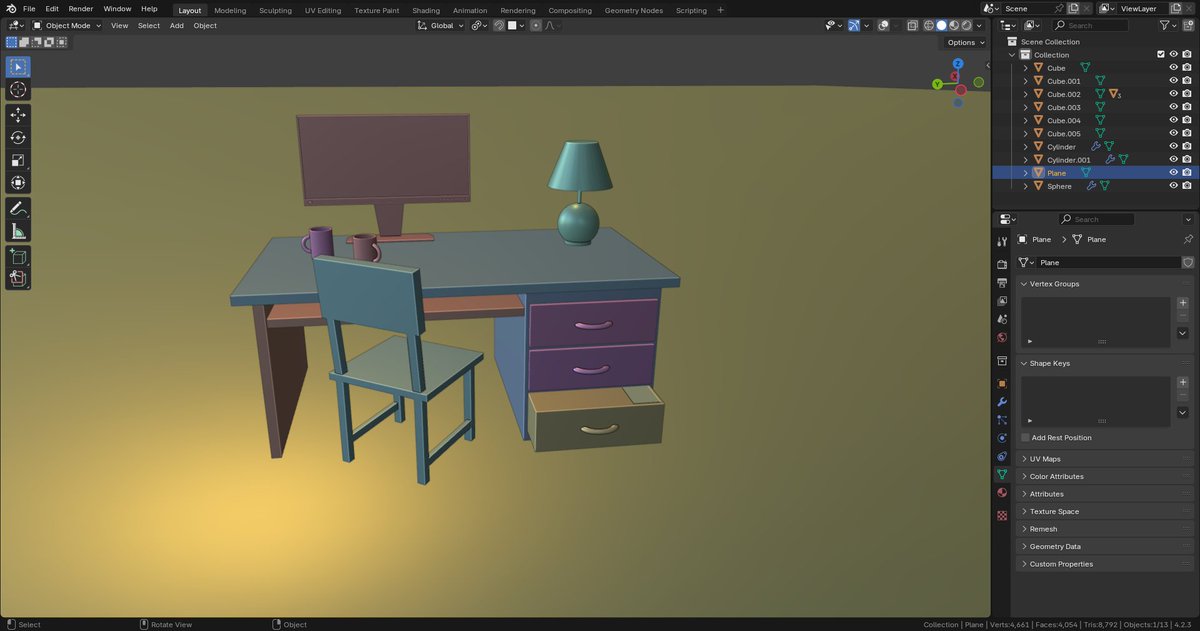Add a new vertex group with plus button

click(1183, 302)
